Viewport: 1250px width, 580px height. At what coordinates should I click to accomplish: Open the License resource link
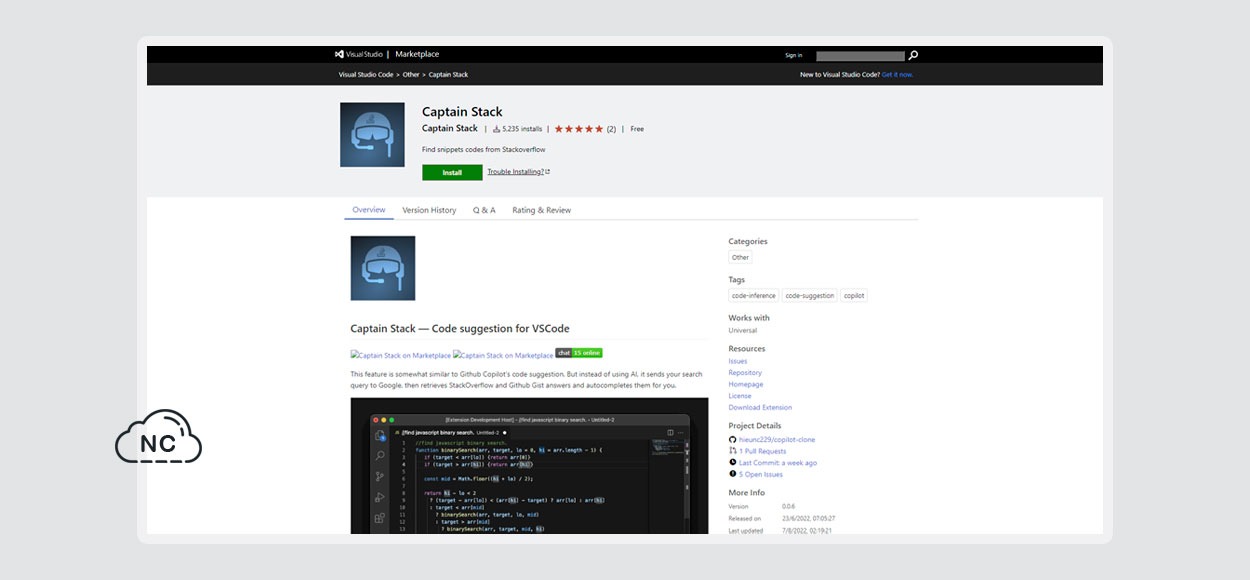(x=740, y=396)
